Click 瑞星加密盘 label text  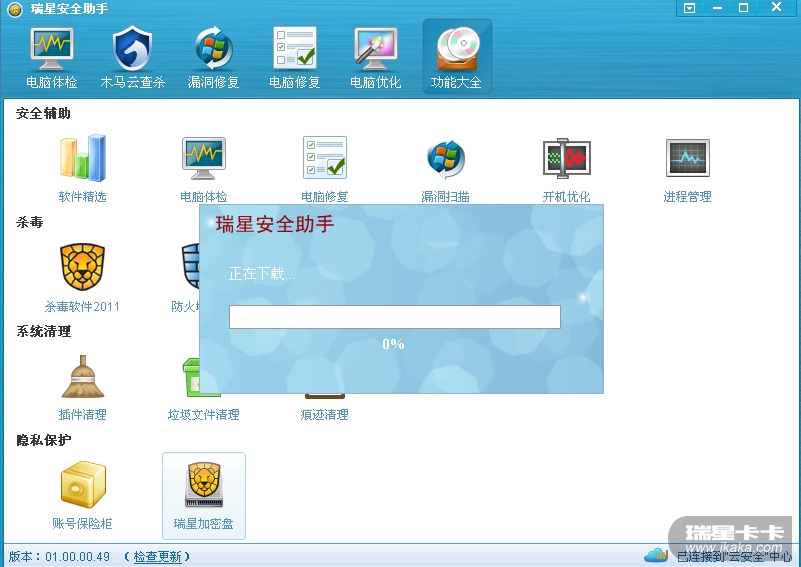point(204,524)
